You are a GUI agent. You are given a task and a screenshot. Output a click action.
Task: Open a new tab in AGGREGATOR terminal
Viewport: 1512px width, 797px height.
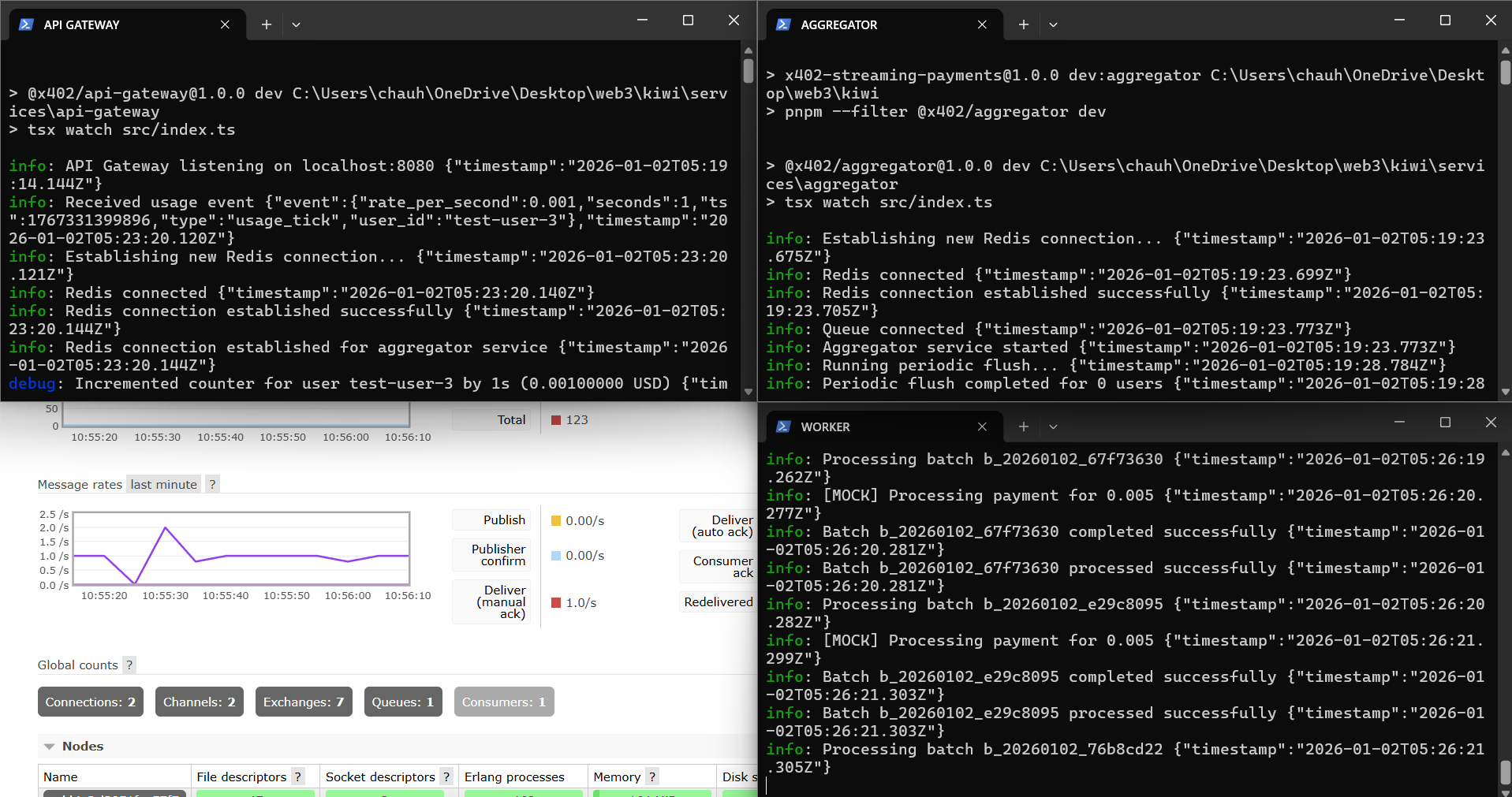[x=1023, y=24]
